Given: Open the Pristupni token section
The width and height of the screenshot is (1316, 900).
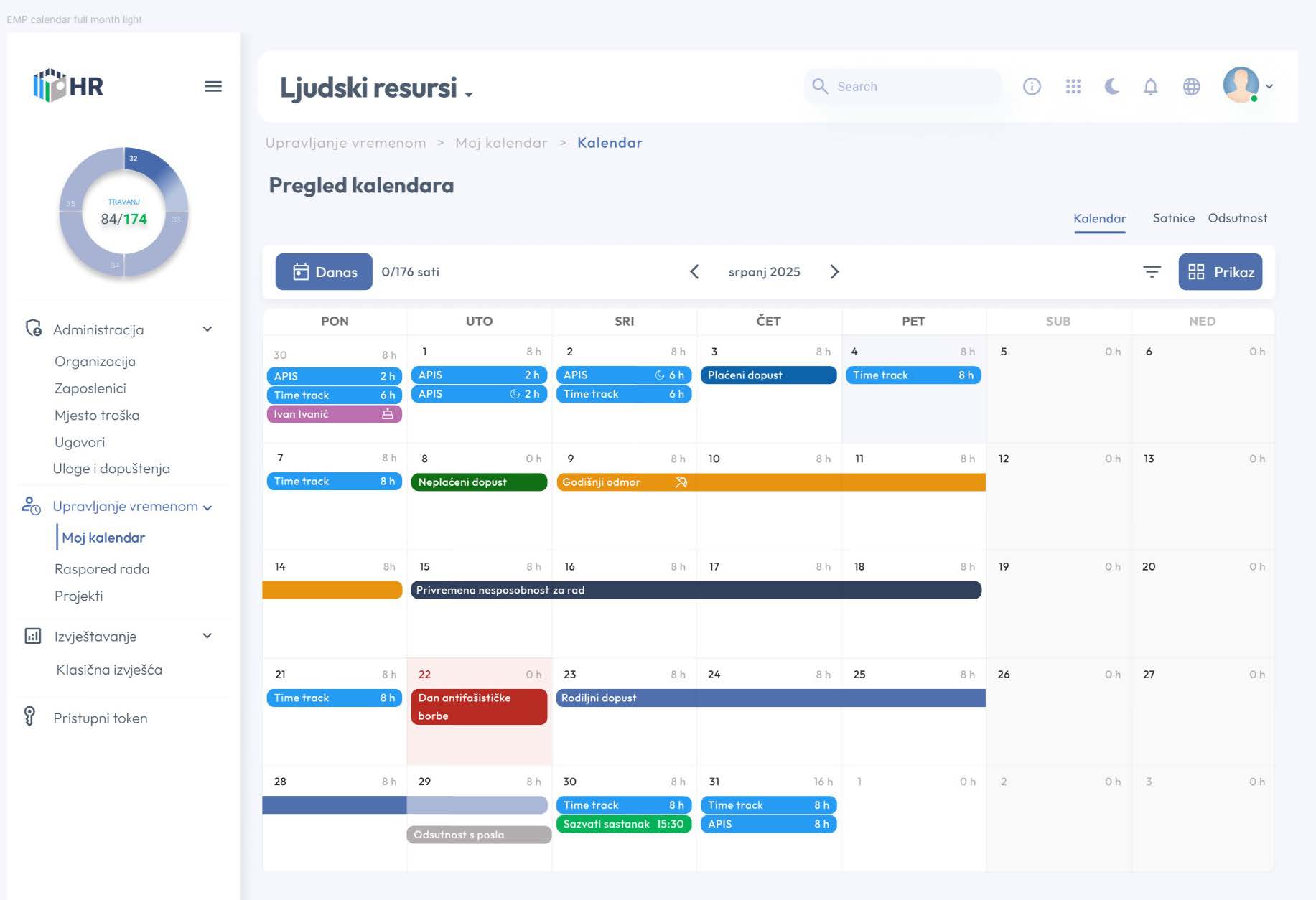Looking at the screenshot, I should (100, 718).
